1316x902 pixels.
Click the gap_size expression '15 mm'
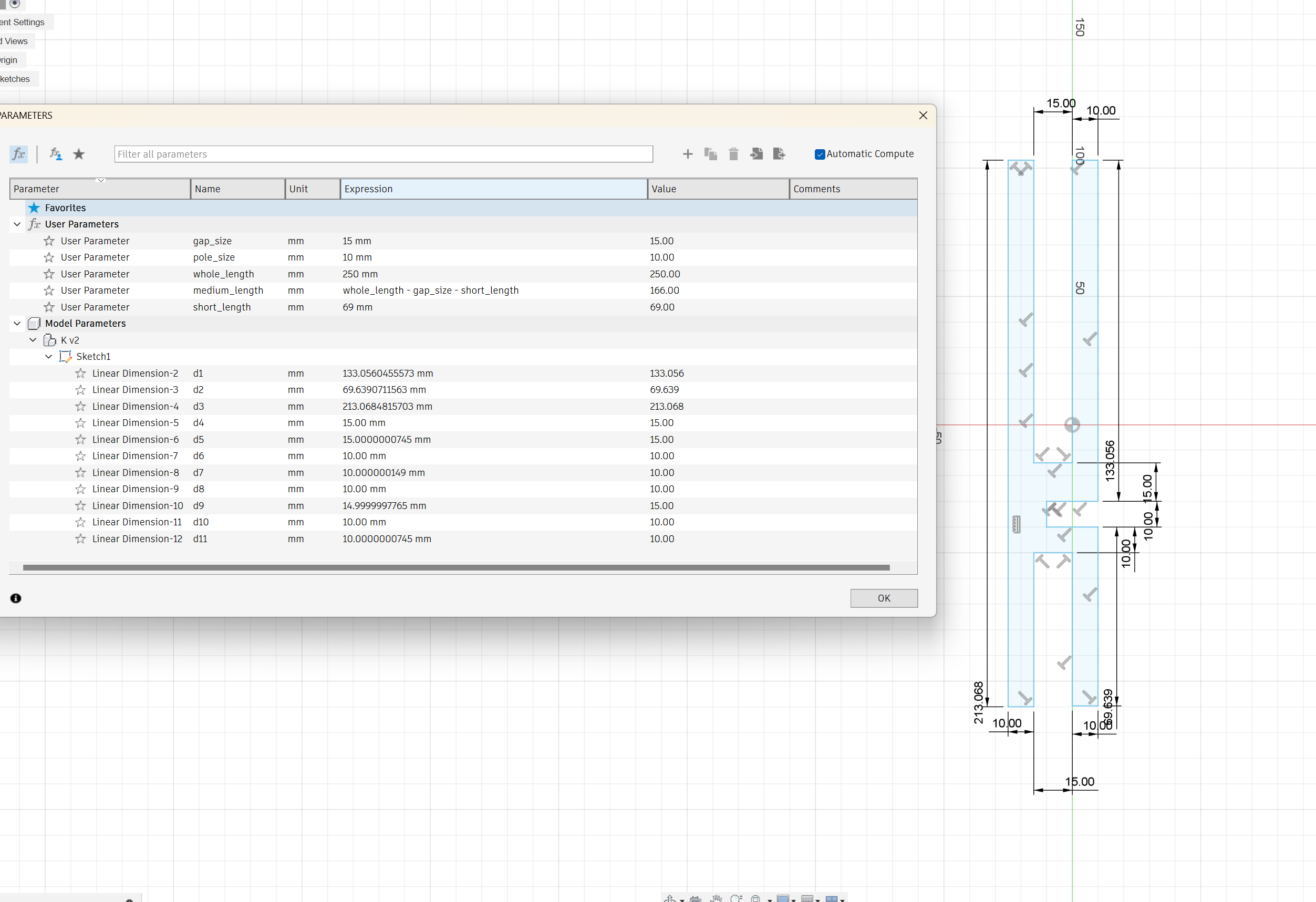(357, 241)
